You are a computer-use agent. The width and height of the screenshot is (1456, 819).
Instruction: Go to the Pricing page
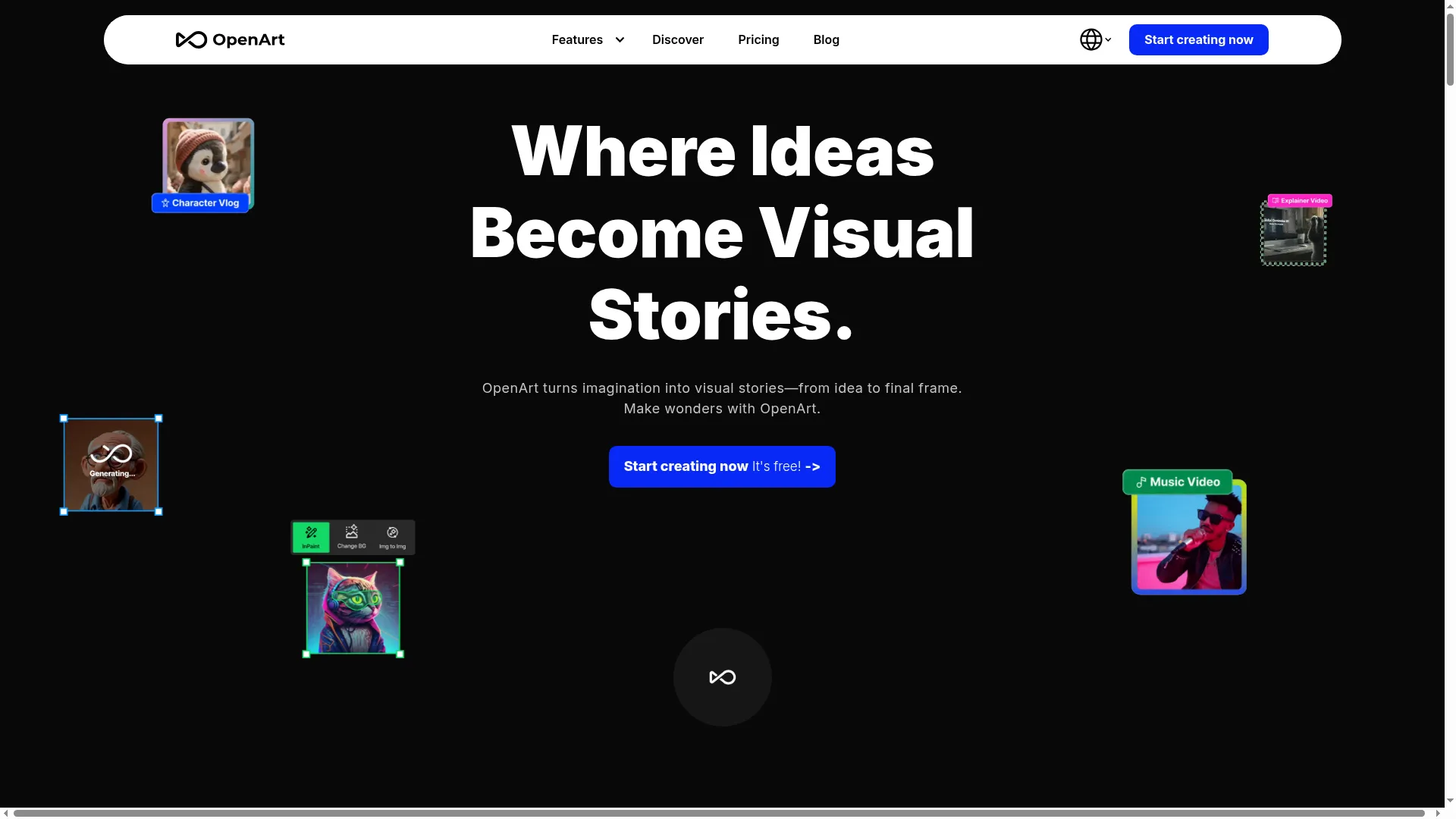point(758,39)
